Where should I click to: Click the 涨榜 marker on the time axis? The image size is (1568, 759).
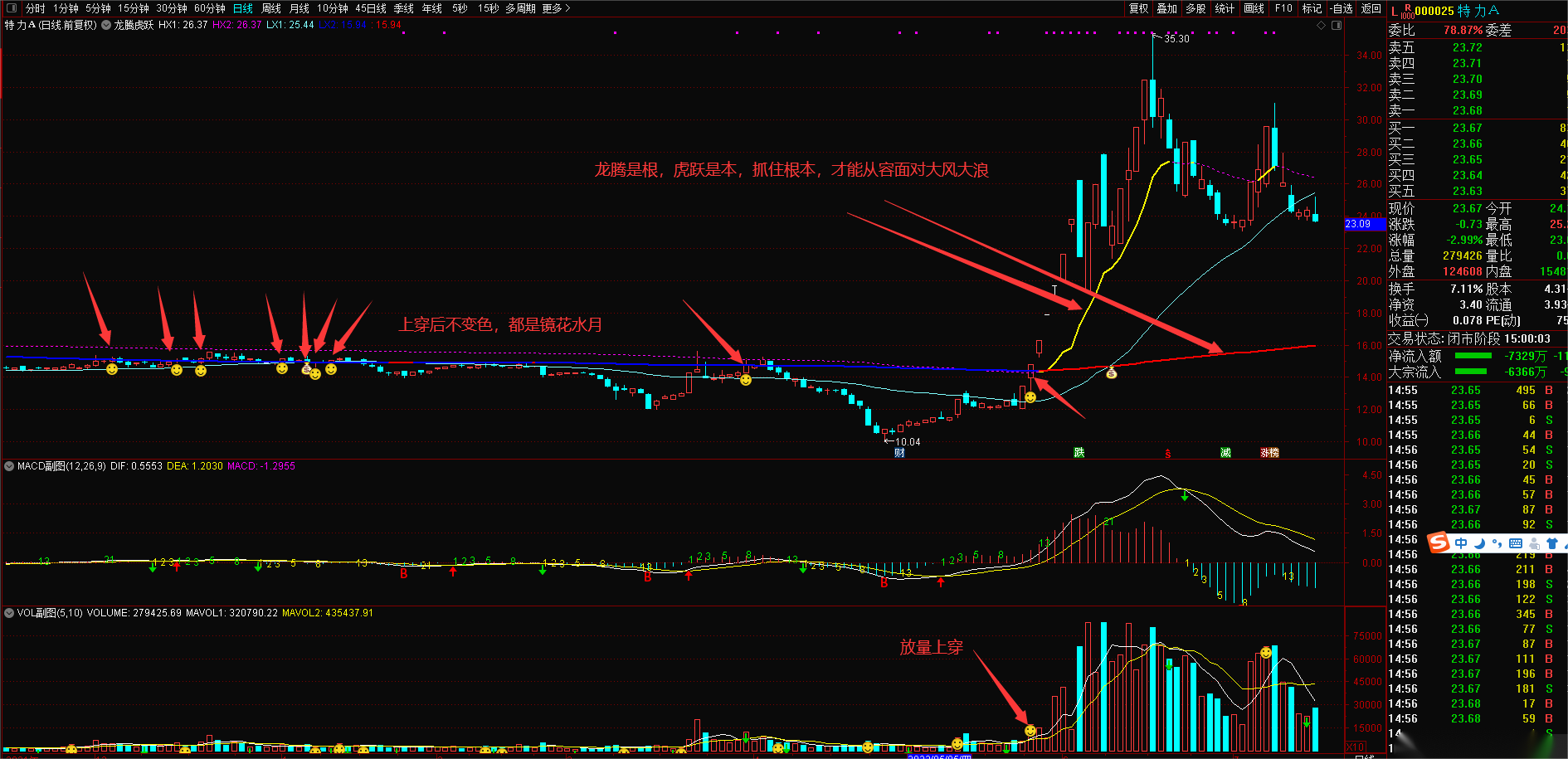[x=1269, y=453]
